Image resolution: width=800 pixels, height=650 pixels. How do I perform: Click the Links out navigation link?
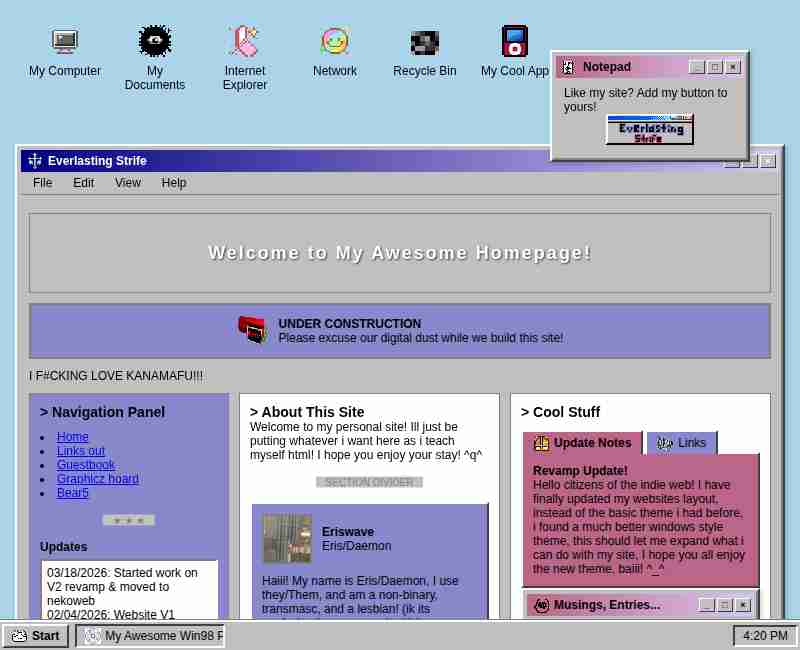coord(80,451)
